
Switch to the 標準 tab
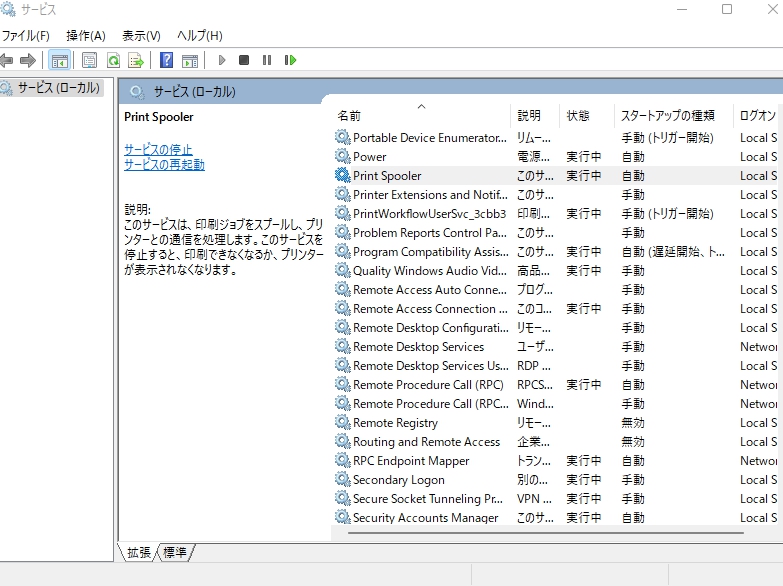coord(175,552)
